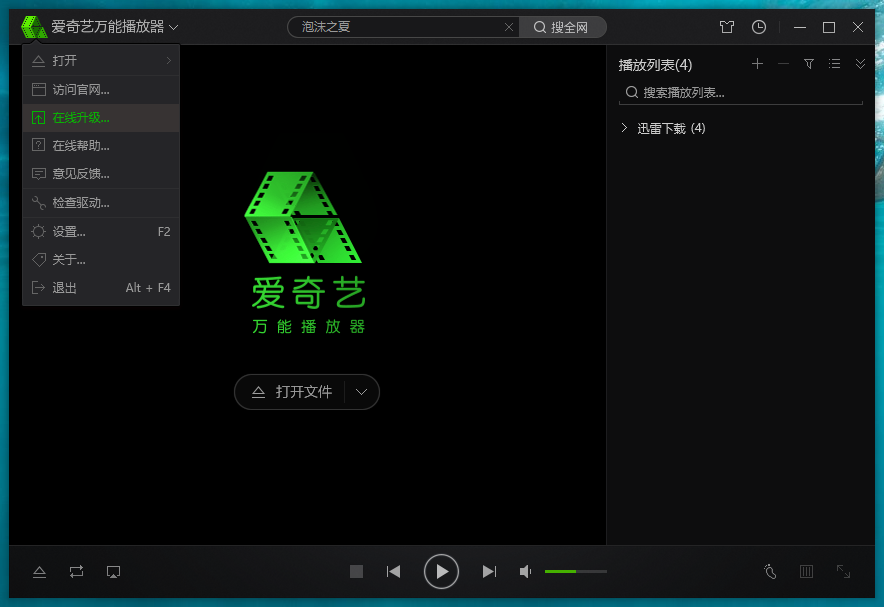Screen dimensions: 884x607
Task: Skip to the previous track
Action: tap(394, 571)
